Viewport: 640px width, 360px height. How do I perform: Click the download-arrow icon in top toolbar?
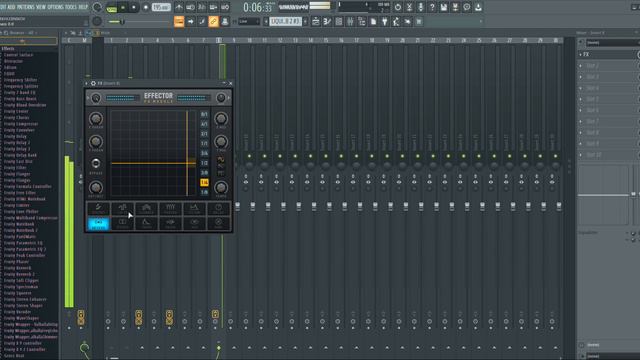pos(478,7)
